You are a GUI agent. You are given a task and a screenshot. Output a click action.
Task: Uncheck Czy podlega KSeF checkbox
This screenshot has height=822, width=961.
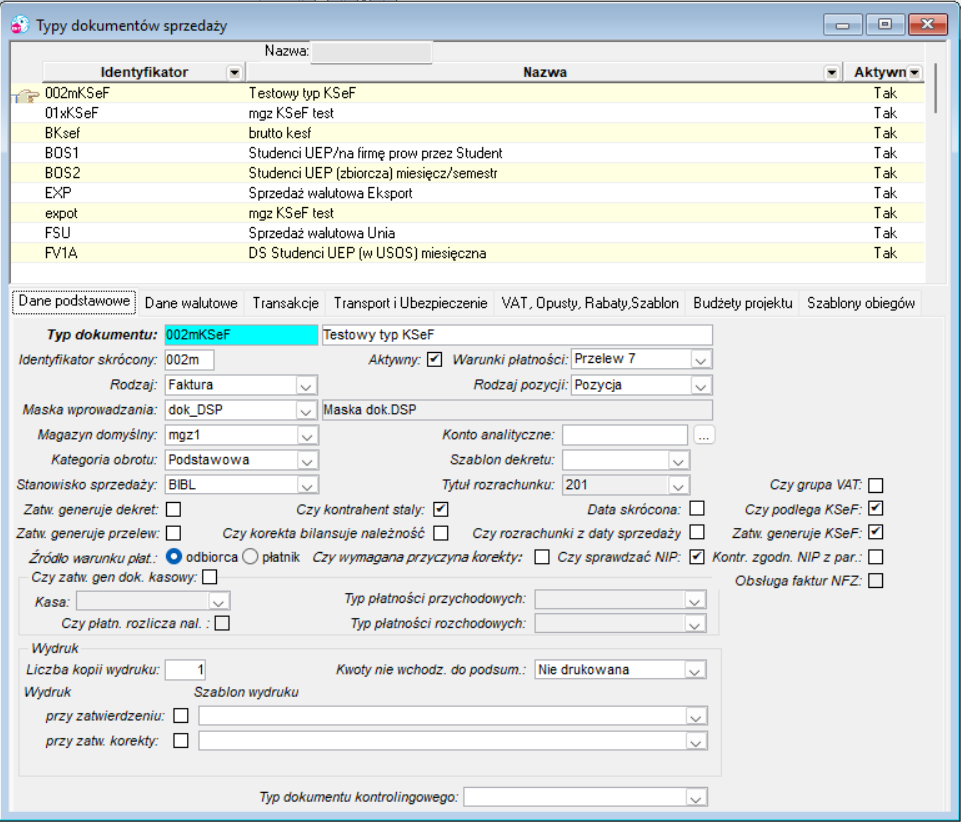[876, 509]
